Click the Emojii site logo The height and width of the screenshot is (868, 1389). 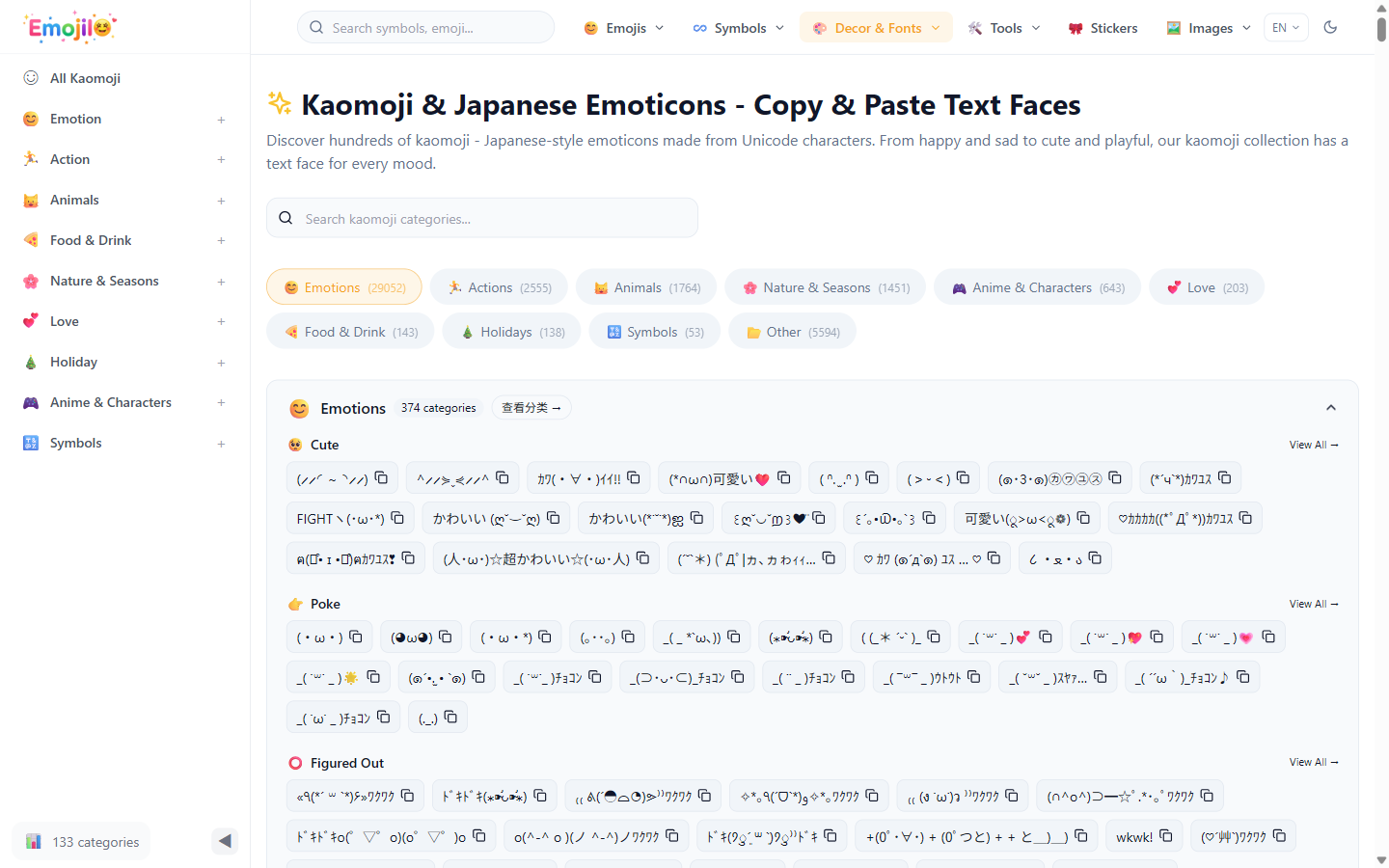pos(70,27)
